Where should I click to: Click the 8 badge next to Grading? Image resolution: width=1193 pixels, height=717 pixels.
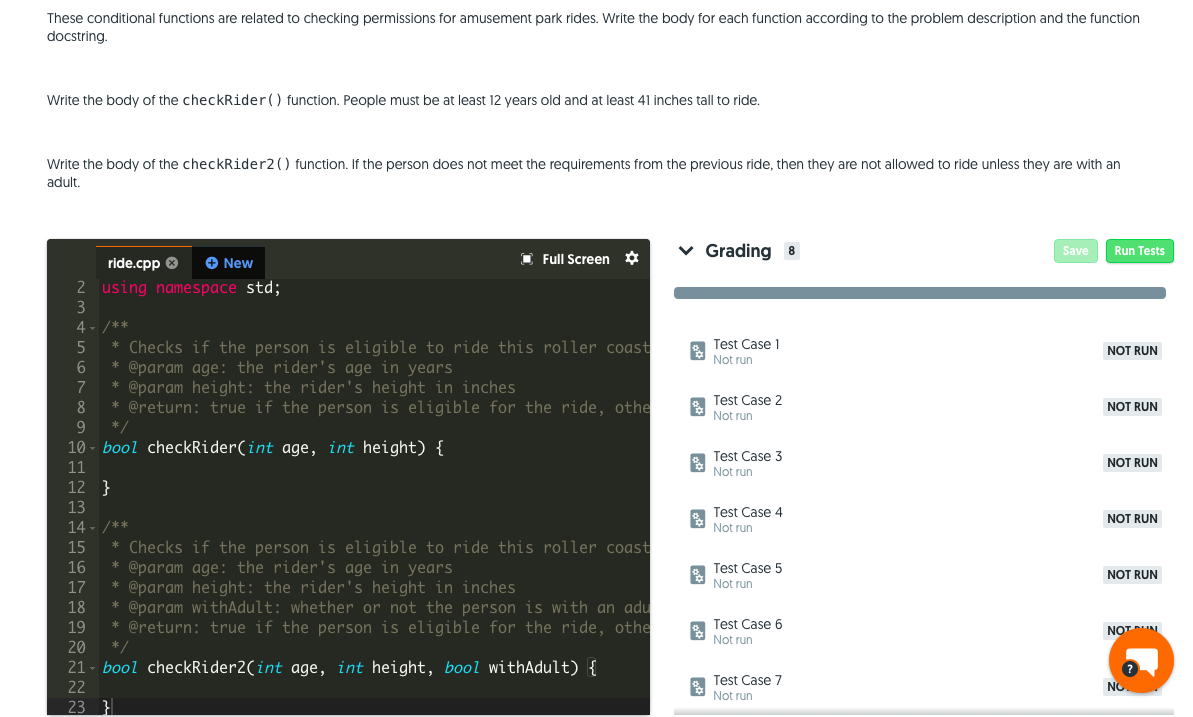click(x=791, y=250)
